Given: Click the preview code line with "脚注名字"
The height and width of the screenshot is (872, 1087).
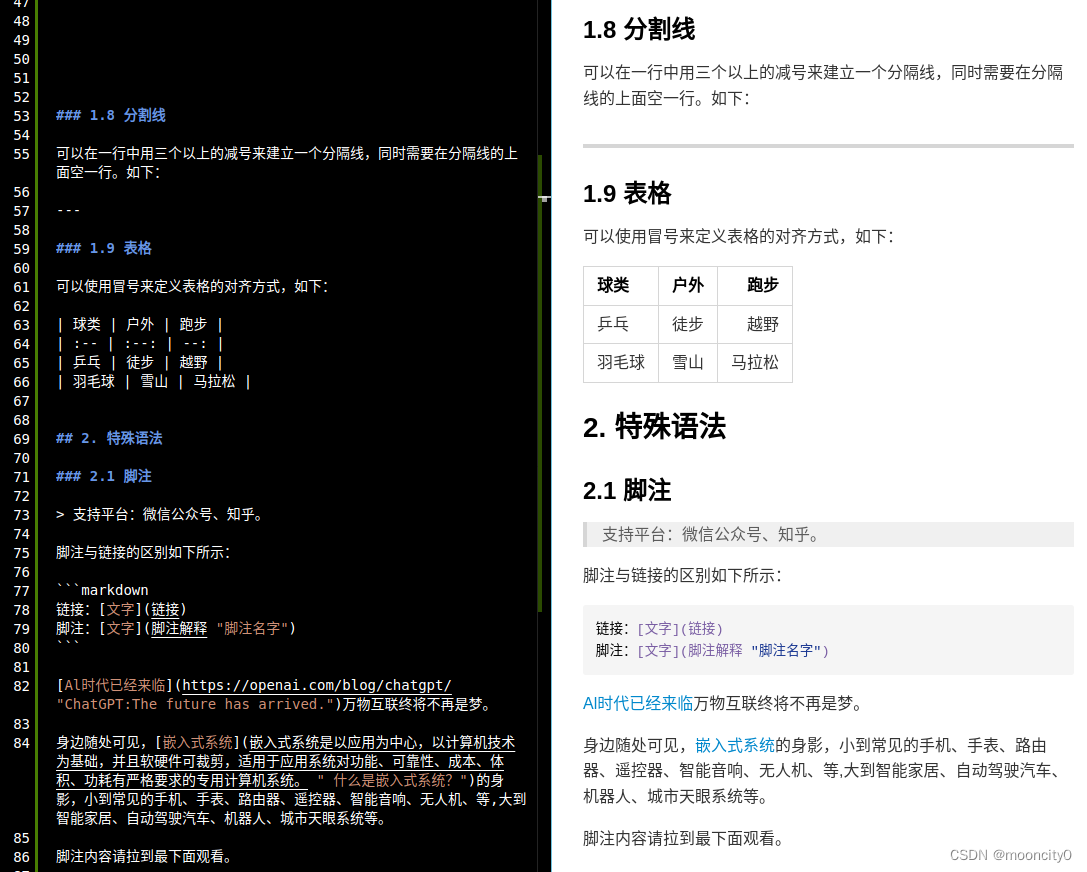Looking at the screenshot, I should point(712,650).
